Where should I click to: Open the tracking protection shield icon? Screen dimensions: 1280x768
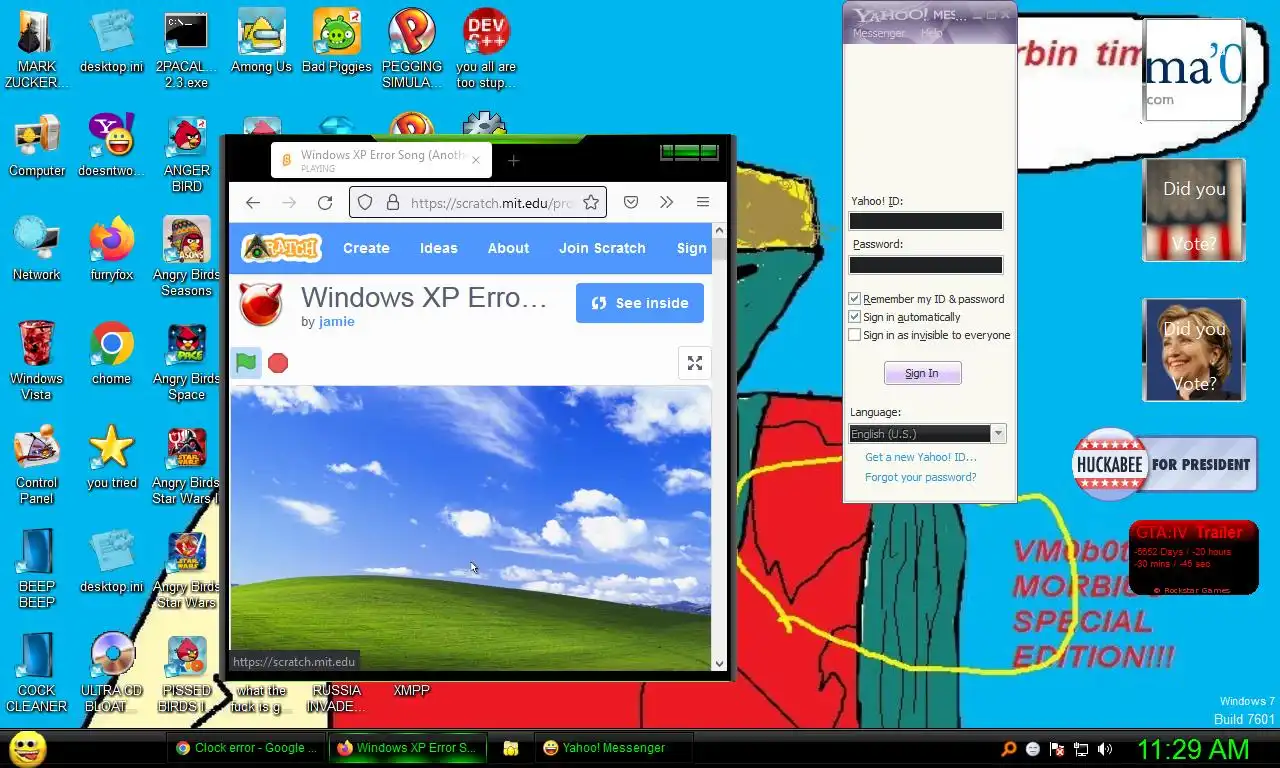[365, 202]
